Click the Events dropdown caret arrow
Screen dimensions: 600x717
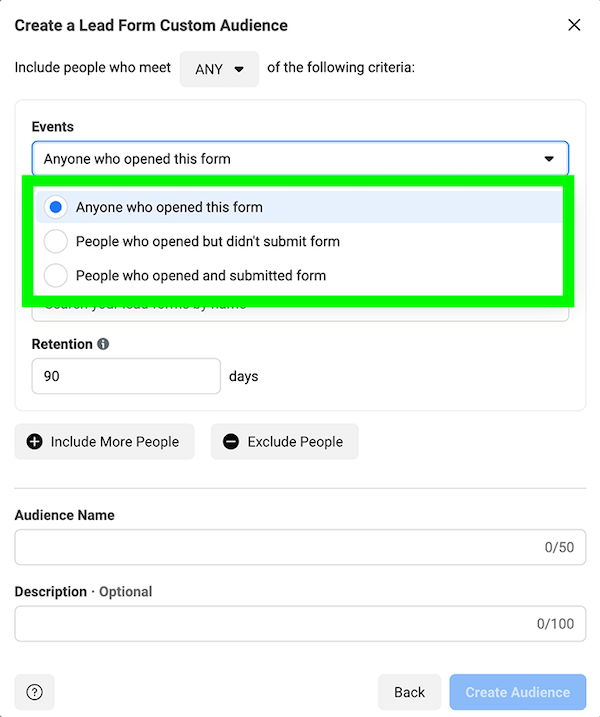point(549,159)
